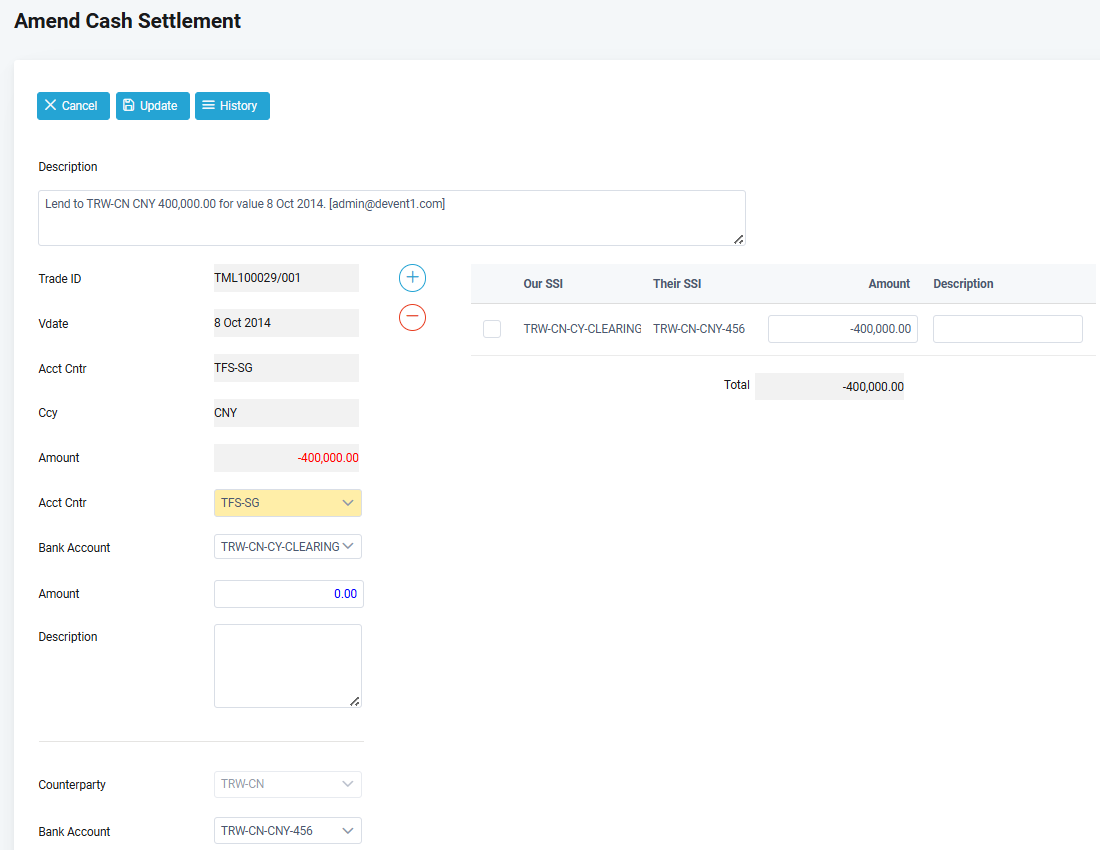Click the Our SSI column header
Image resolution: width=1100 pixels, height=850 pixels.
[543, 284]
